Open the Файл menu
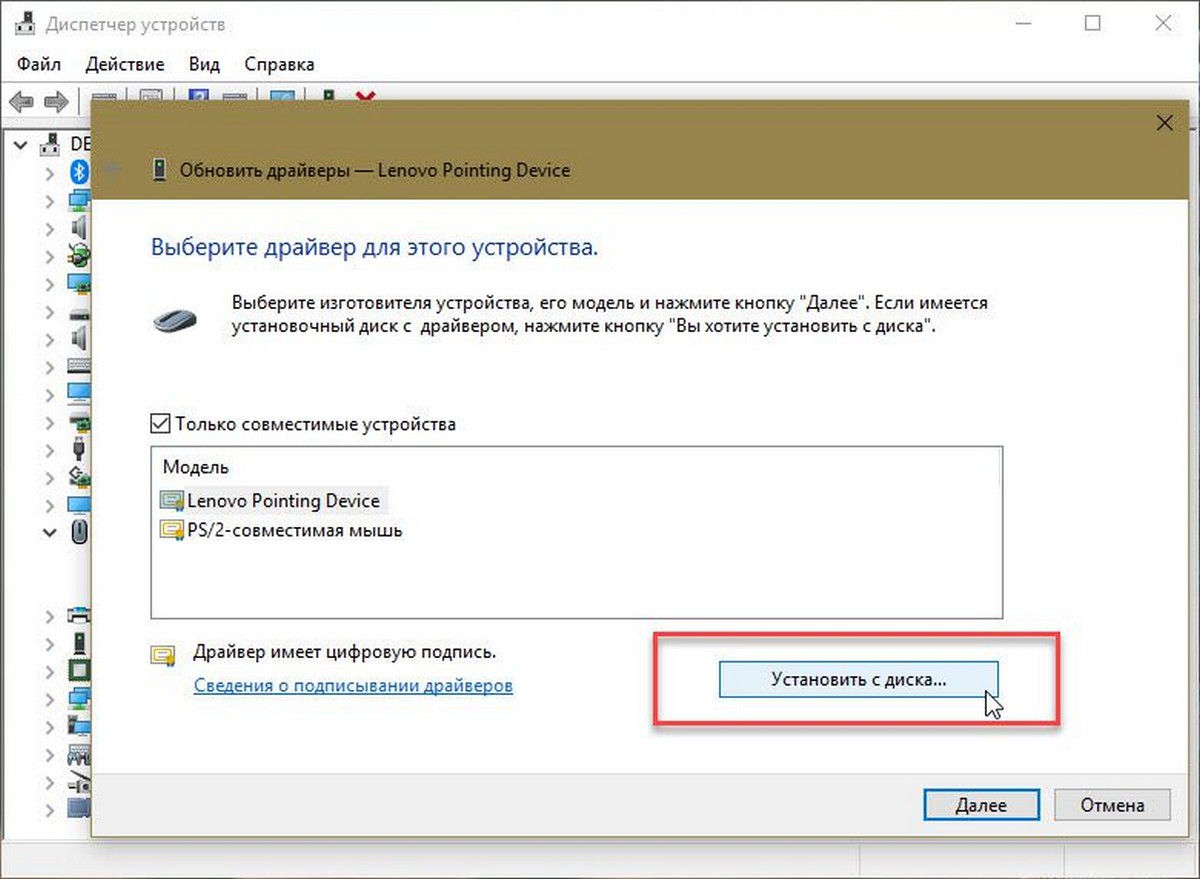1200x879 pixels. click(39, 64)
